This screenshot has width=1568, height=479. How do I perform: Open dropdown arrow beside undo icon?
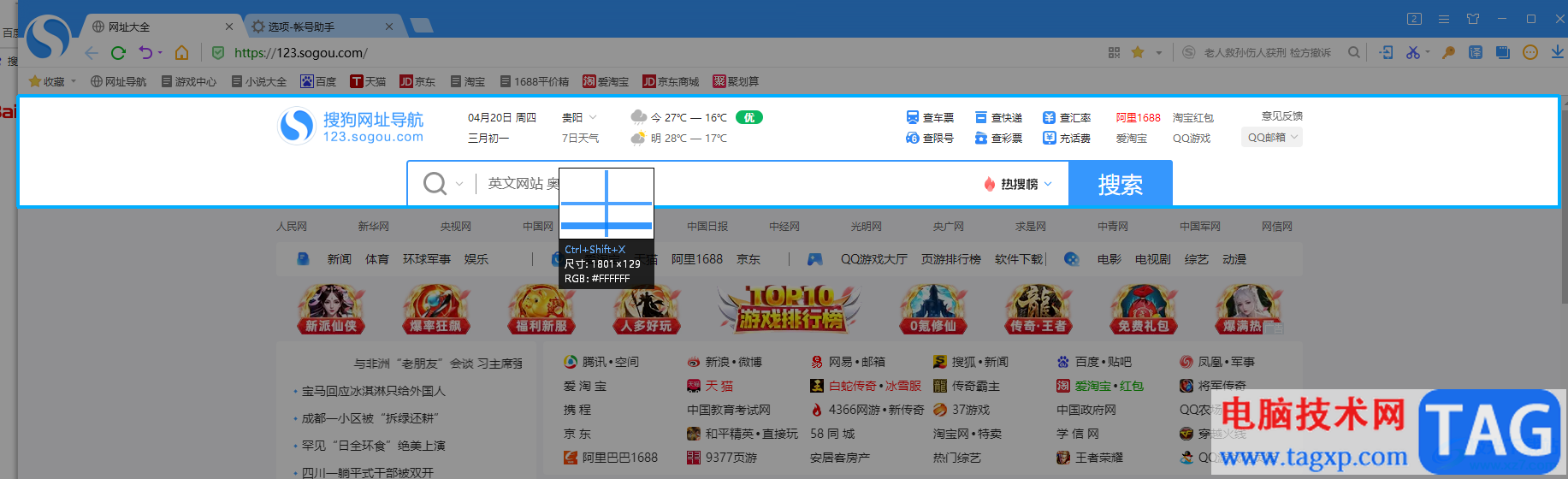pos(160,53)
